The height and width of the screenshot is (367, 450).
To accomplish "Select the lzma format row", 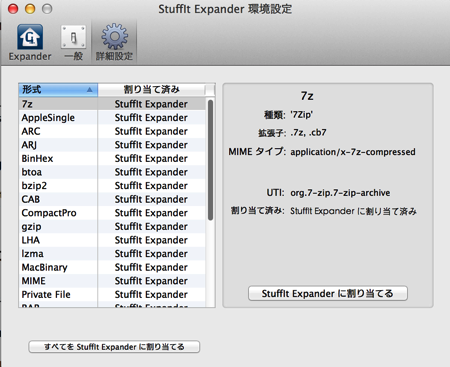I will coord(112,254).
